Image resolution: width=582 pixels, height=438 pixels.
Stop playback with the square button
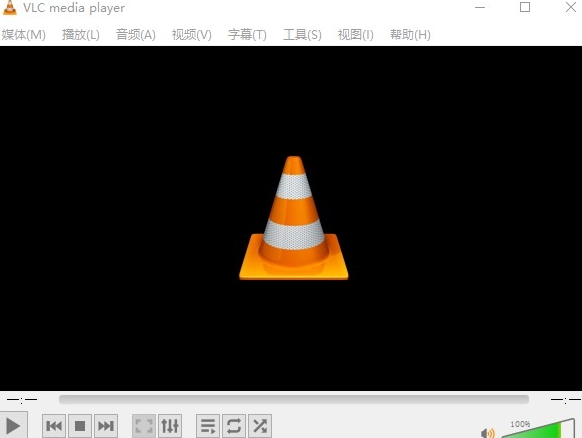click(x=80, y=426)
